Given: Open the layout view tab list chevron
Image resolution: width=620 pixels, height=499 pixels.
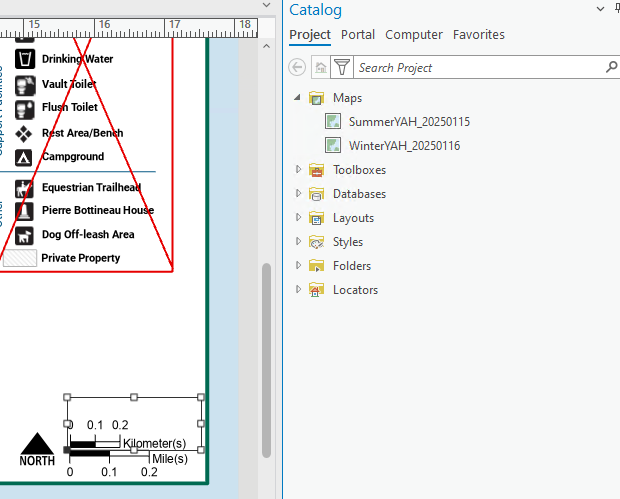Looking at the screenshot, I should [x=267, y=5].
